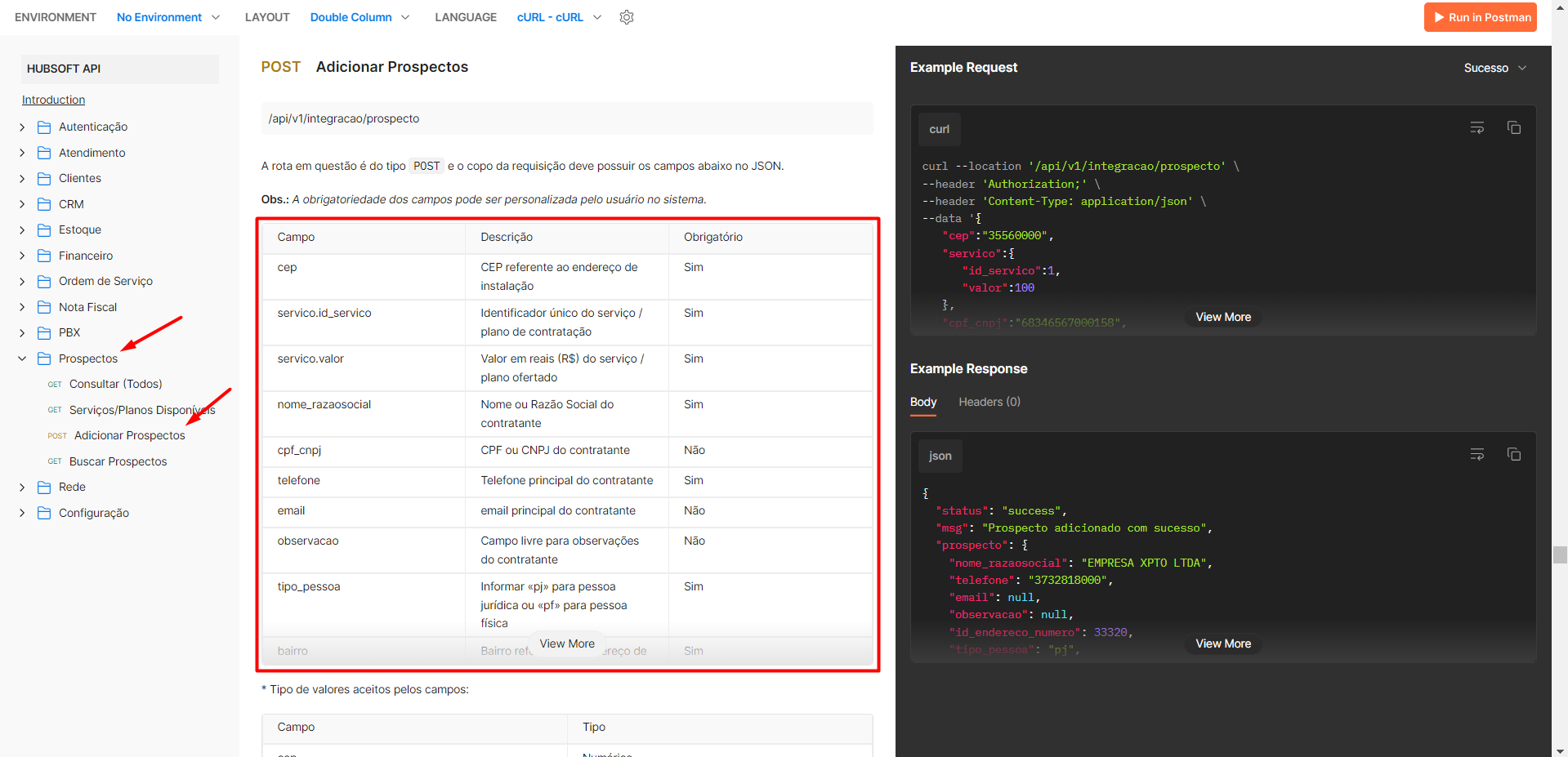The width and height of the screenshot is (1568, 757).
Task: Open the cURL - cURL language dropdown
Action: pyautogui.click(x=559, y=17)
